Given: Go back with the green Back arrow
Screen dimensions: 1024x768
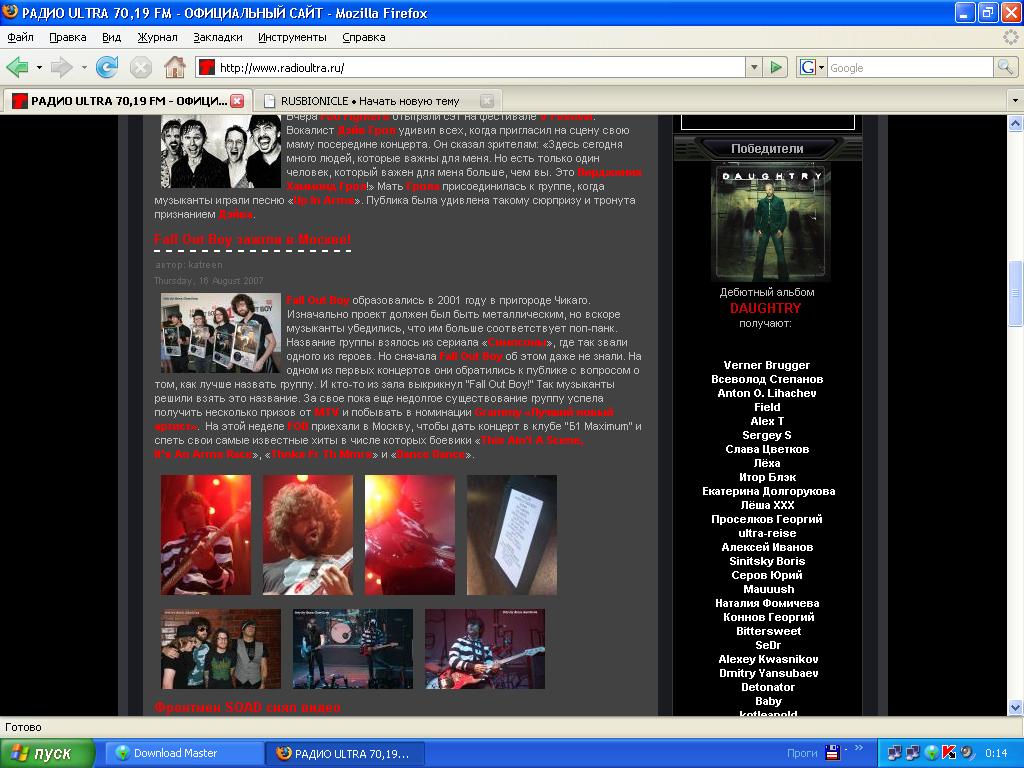Looking at the screenshot, I should click(x=17, y=67).
